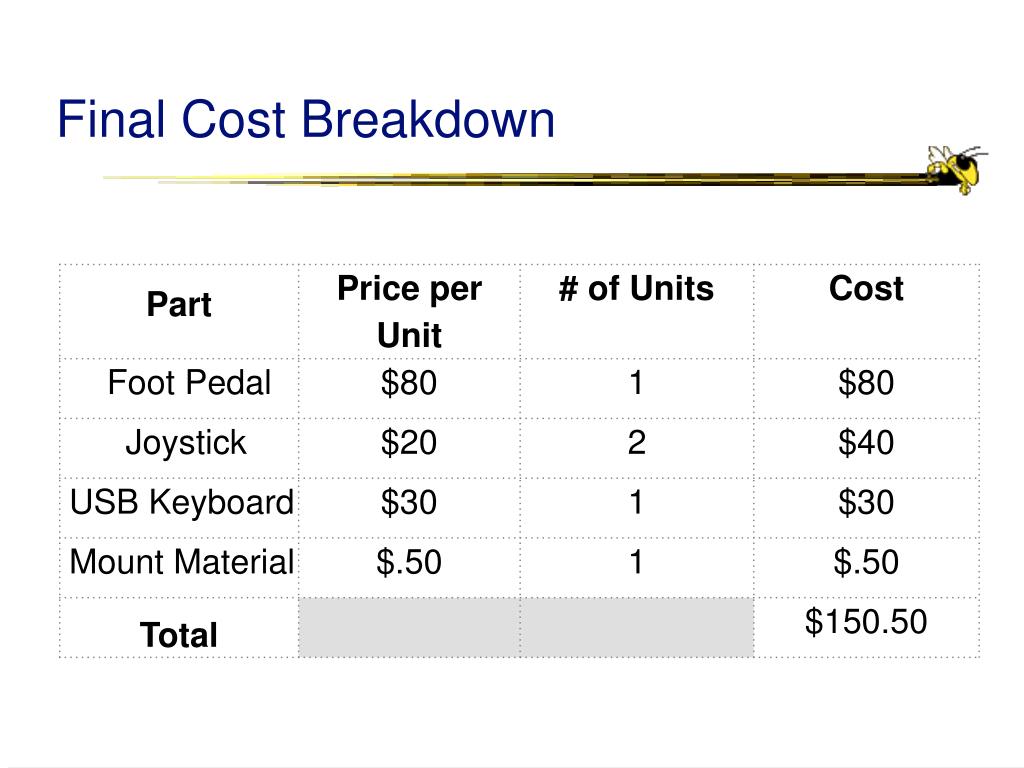The height and width of the screenshot is (768, 1024).
Task: Select the $.50 mount material cost
Action: coord(866,562)
